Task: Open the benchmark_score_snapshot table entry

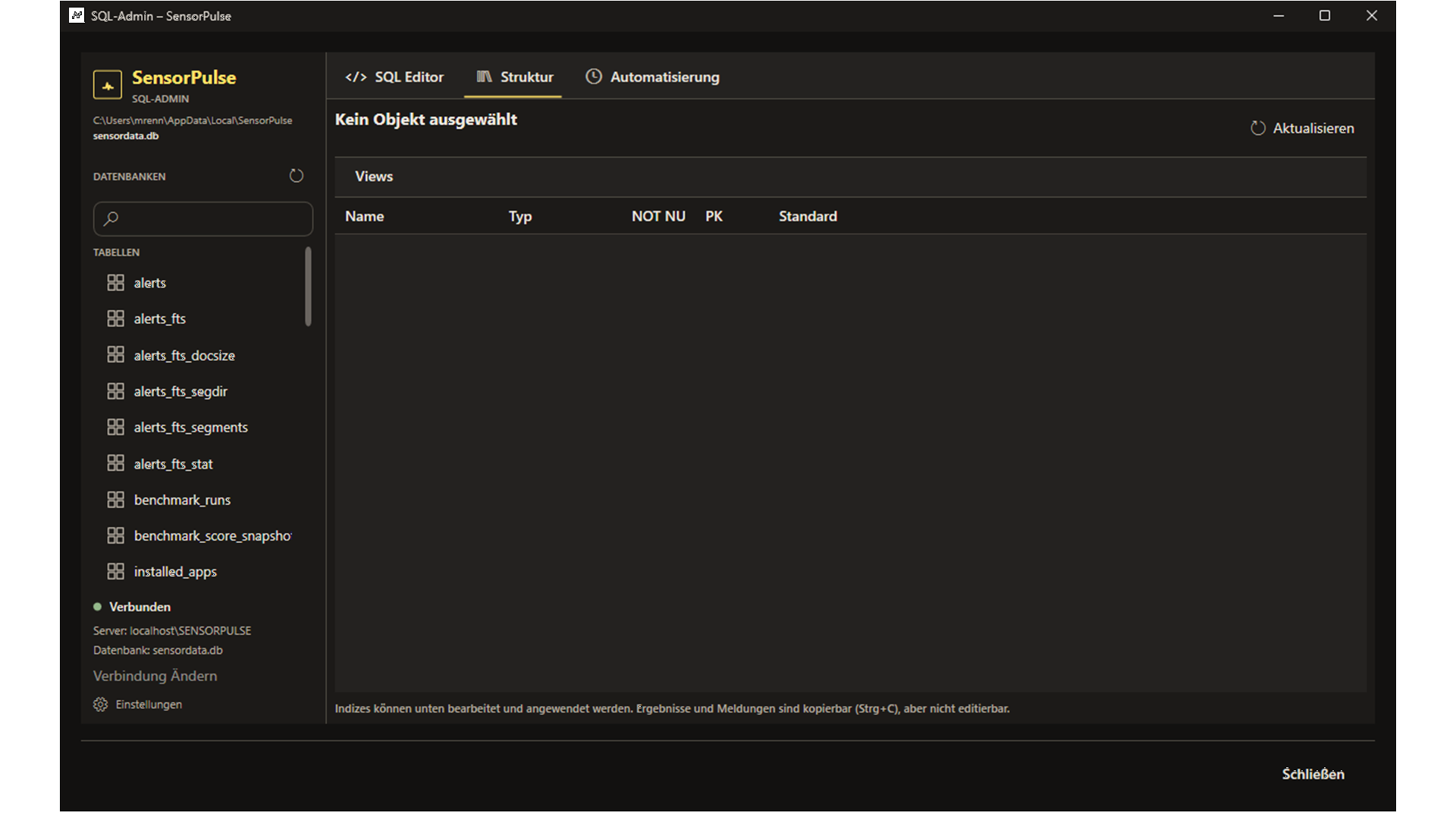Action: tap(199, 535)
